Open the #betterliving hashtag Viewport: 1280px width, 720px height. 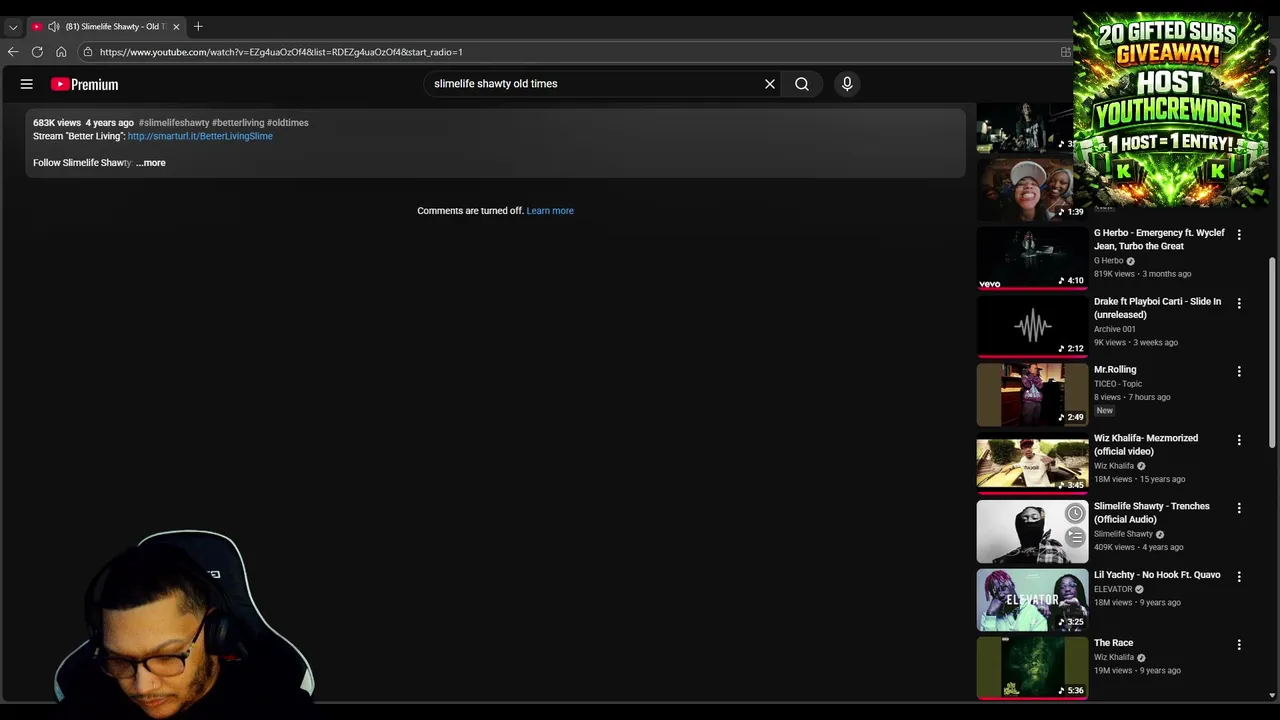click(x=238, y=123)
